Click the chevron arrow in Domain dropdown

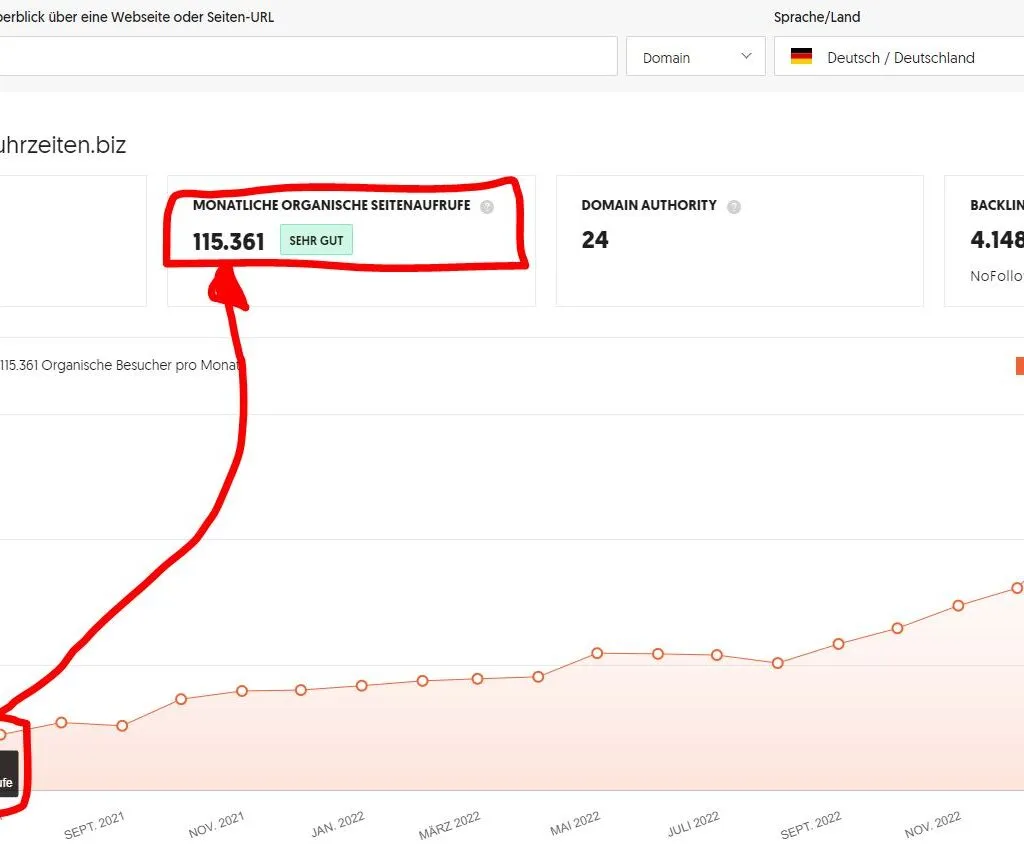point(746,56)
